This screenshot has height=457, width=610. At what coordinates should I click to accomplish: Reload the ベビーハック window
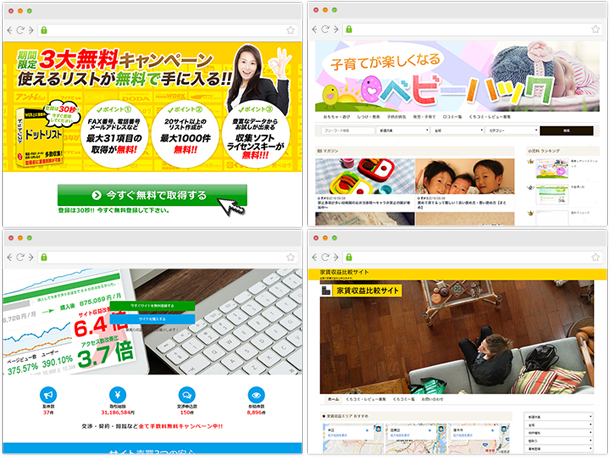point(325,29)
